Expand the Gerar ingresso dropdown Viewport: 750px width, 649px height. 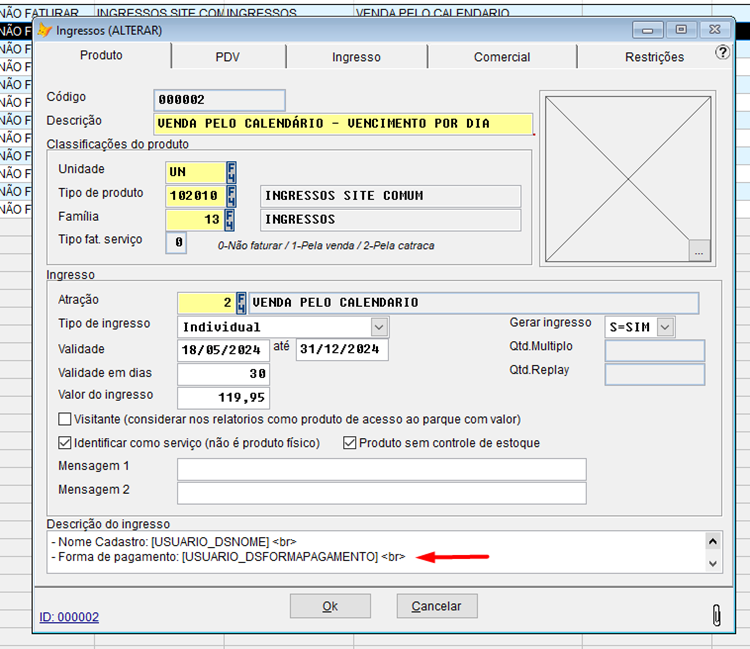click(665, 327)
